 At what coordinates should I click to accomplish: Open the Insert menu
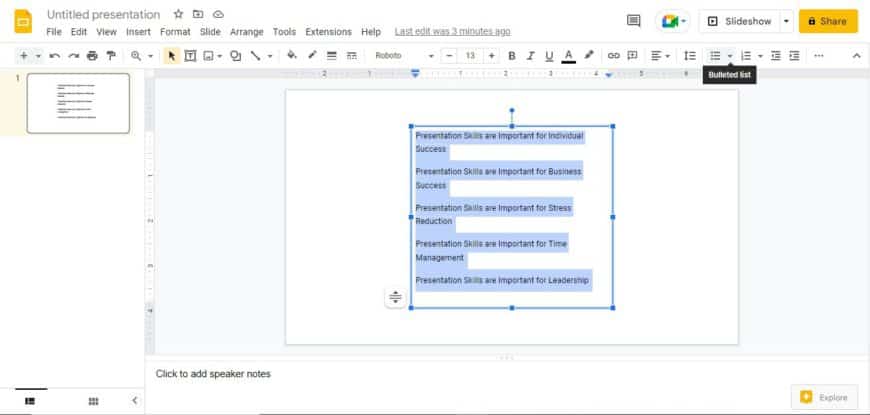(x=138, y=32)
